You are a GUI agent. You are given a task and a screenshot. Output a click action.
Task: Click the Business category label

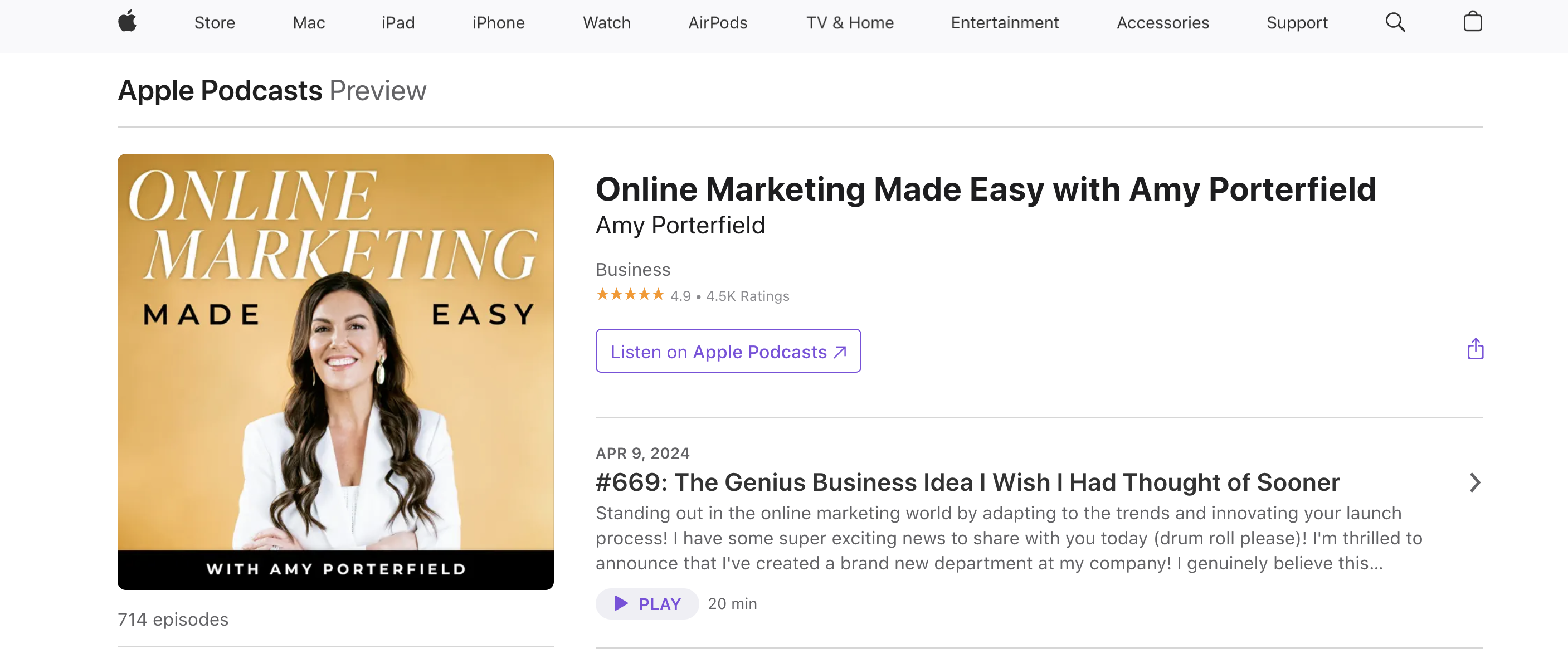click(x=633, y=269)
